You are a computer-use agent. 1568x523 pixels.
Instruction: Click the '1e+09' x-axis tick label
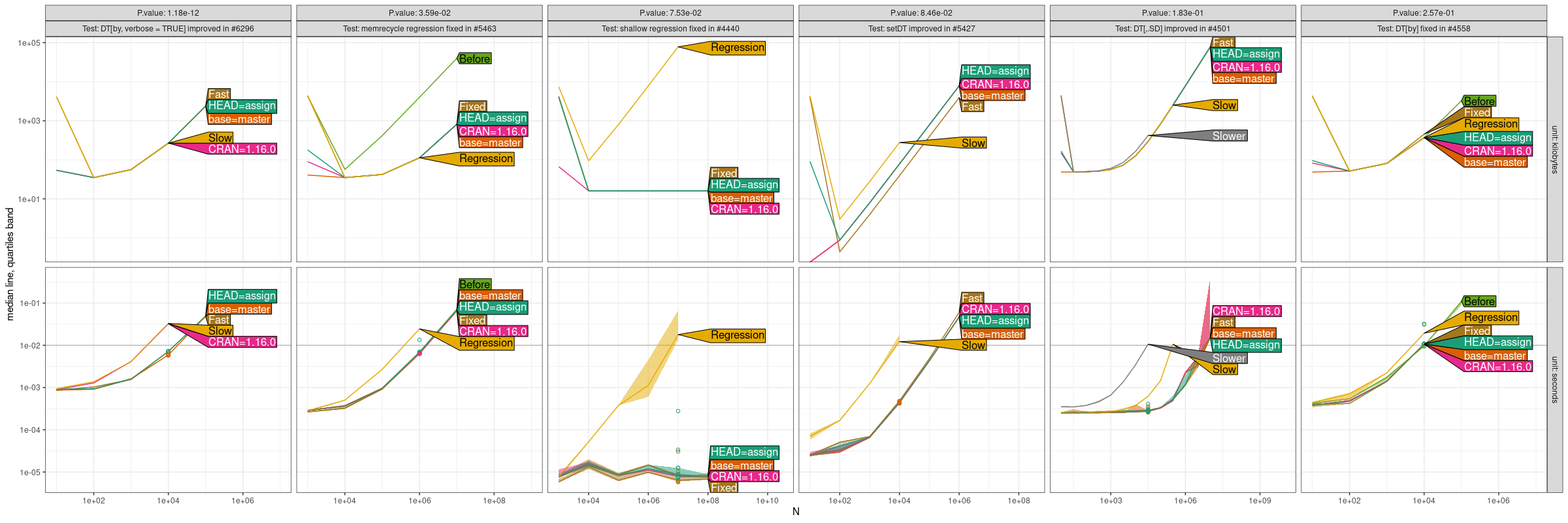(x=1260, y=501)
